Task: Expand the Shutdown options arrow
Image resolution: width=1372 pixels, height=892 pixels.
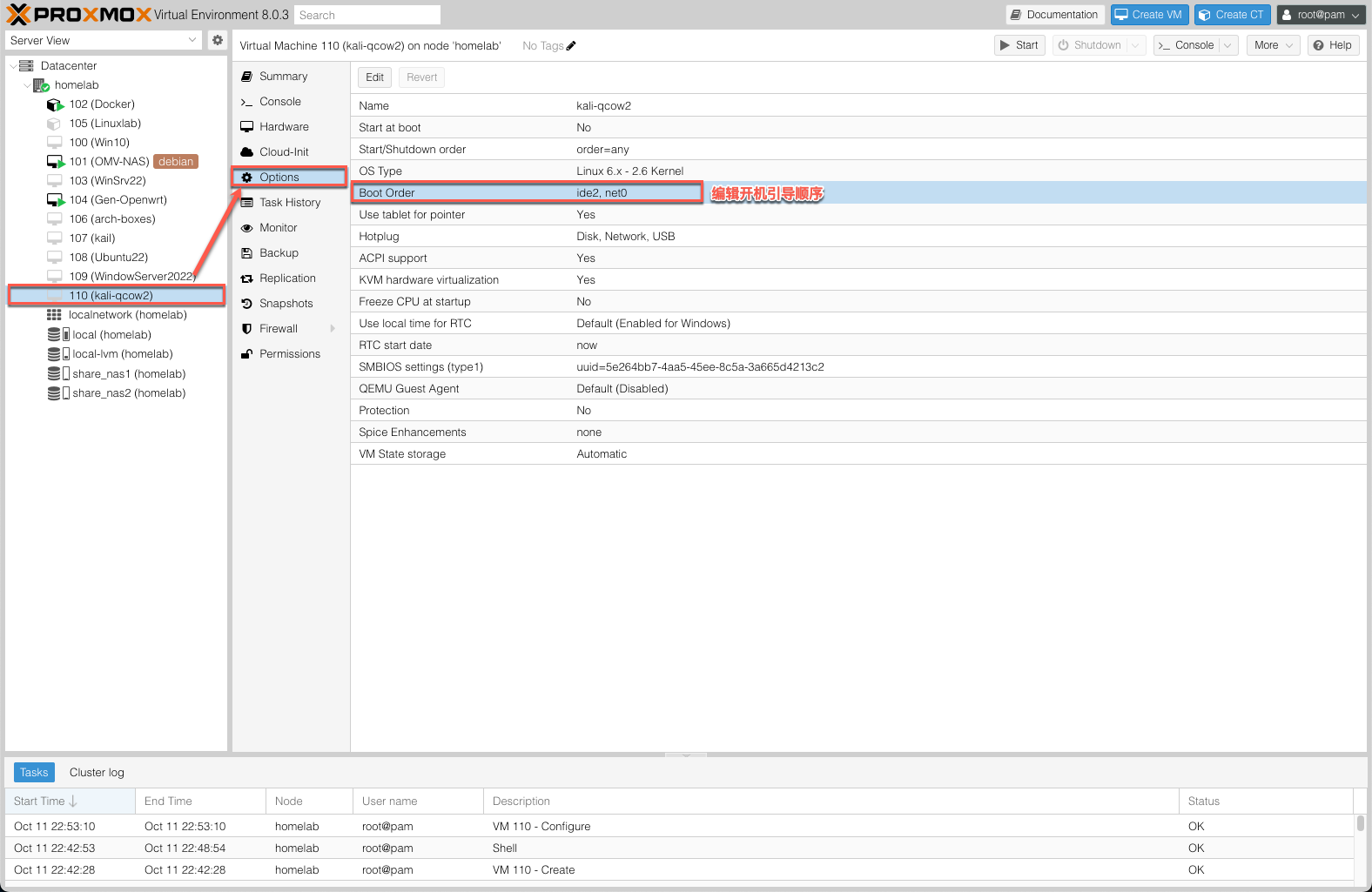Action: tap(1135, 45)
